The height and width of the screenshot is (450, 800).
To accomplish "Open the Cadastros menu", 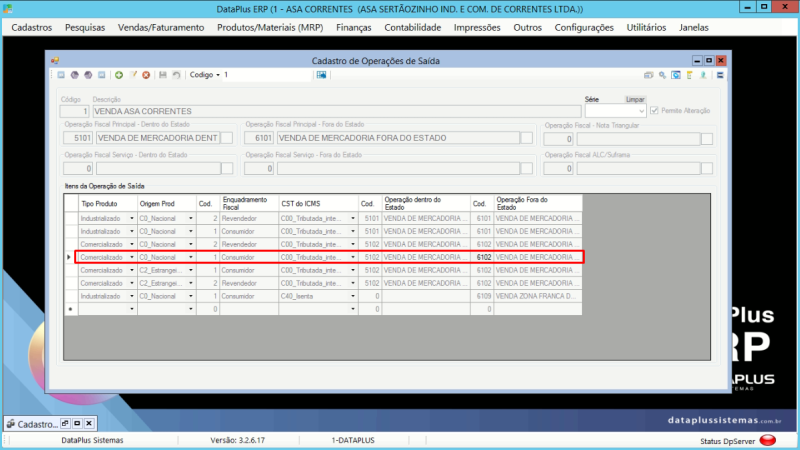I will pyautogui.click(x=32, y=28).
